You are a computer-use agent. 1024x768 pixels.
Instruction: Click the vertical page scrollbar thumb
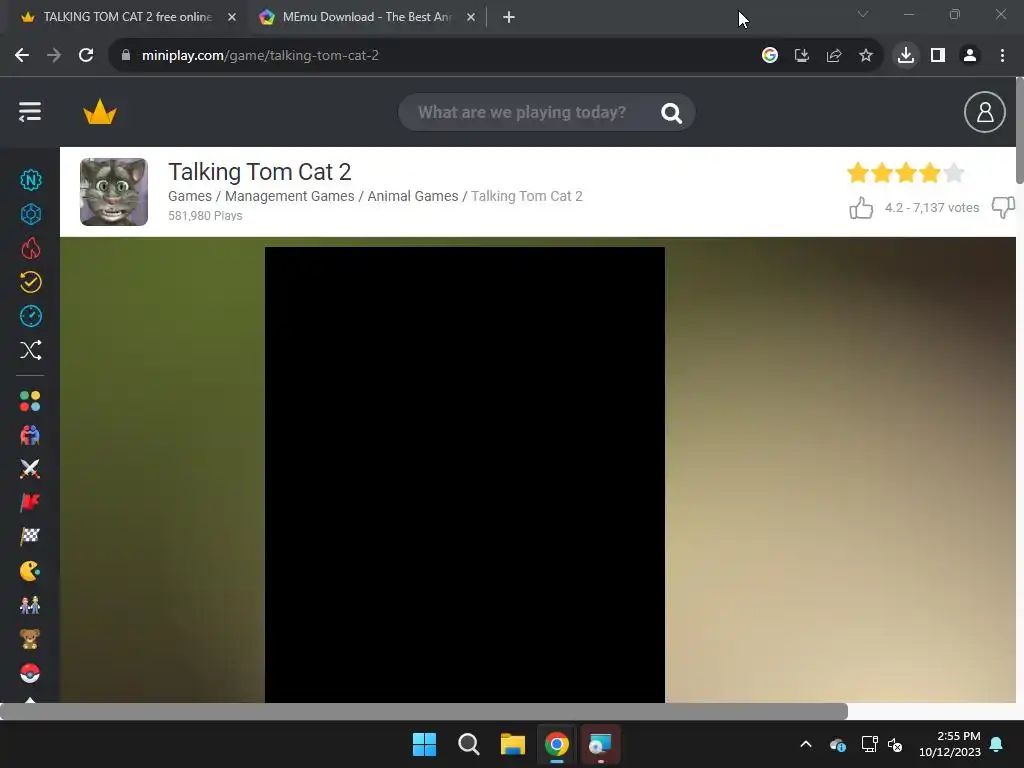coord(1019,131)
